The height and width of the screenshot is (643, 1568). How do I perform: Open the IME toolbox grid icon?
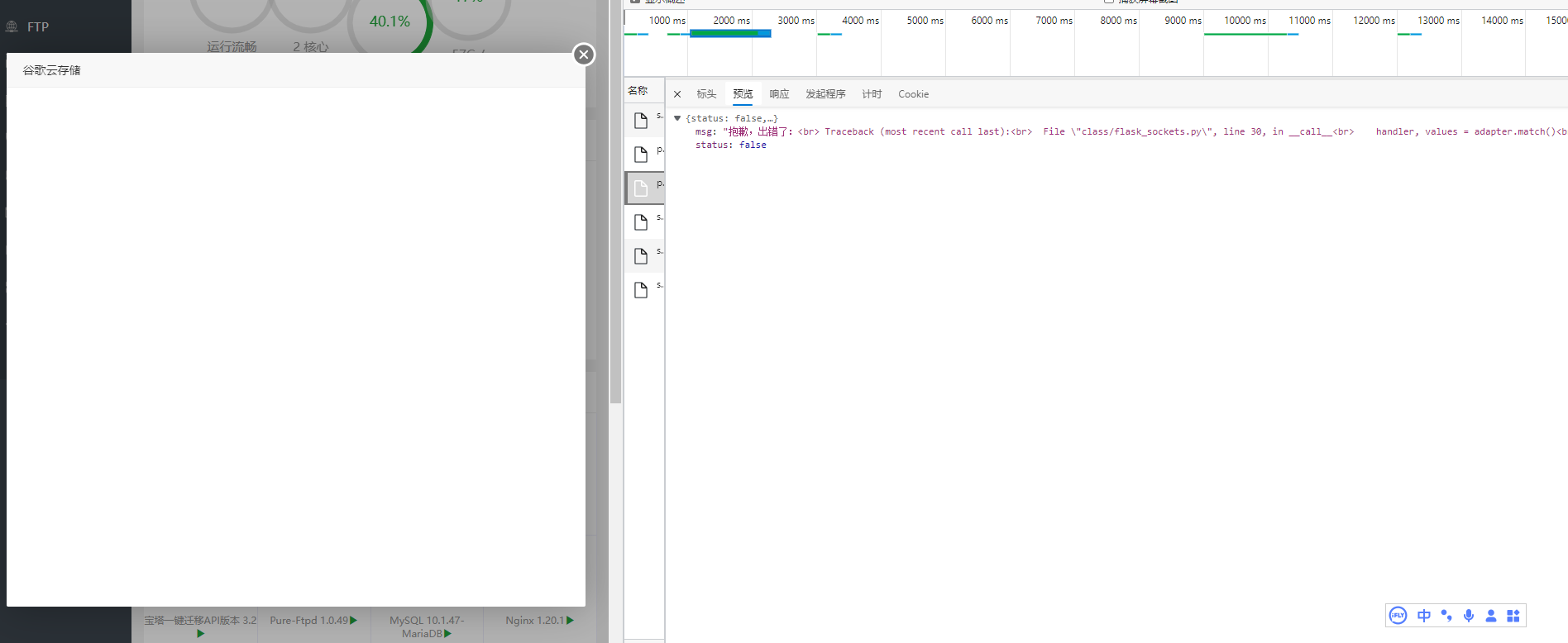point(1513,616)
